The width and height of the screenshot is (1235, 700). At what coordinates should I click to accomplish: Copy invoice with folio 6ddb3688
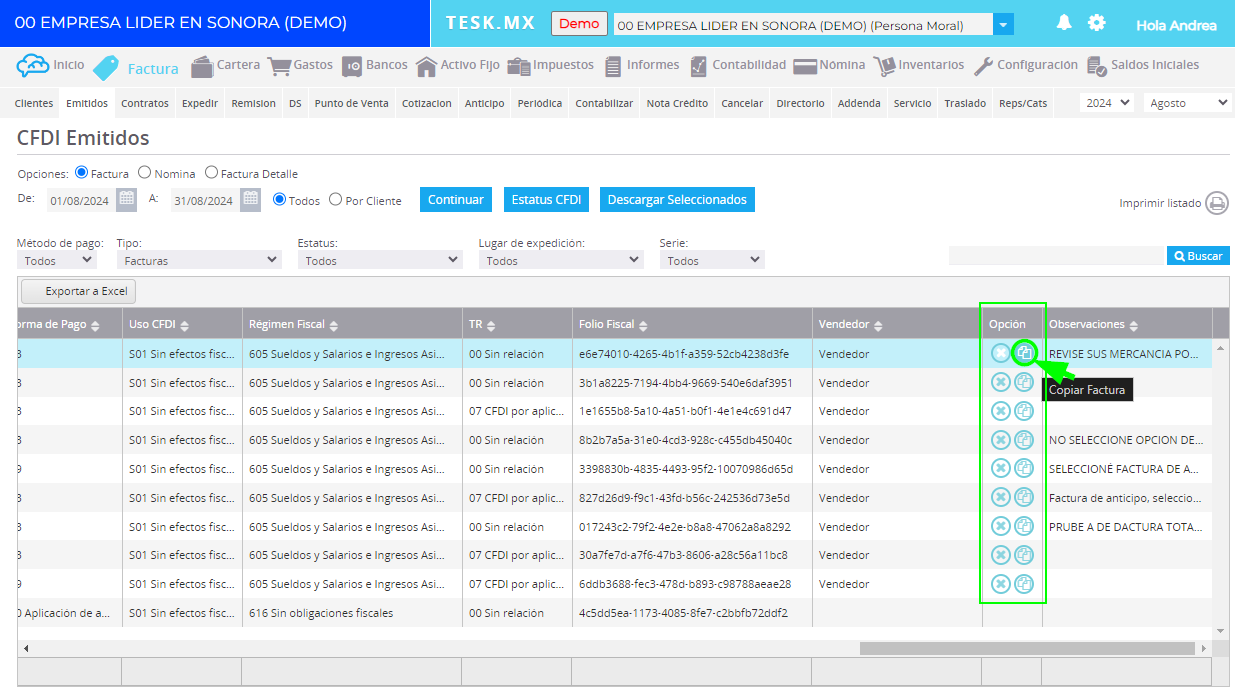1024,583
